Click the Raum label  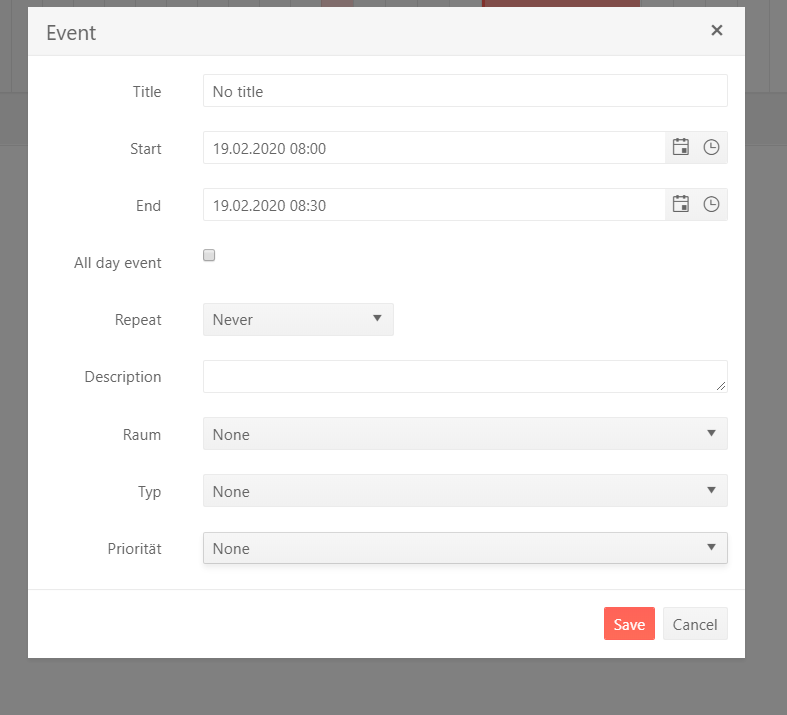click(x=142, y=435)
